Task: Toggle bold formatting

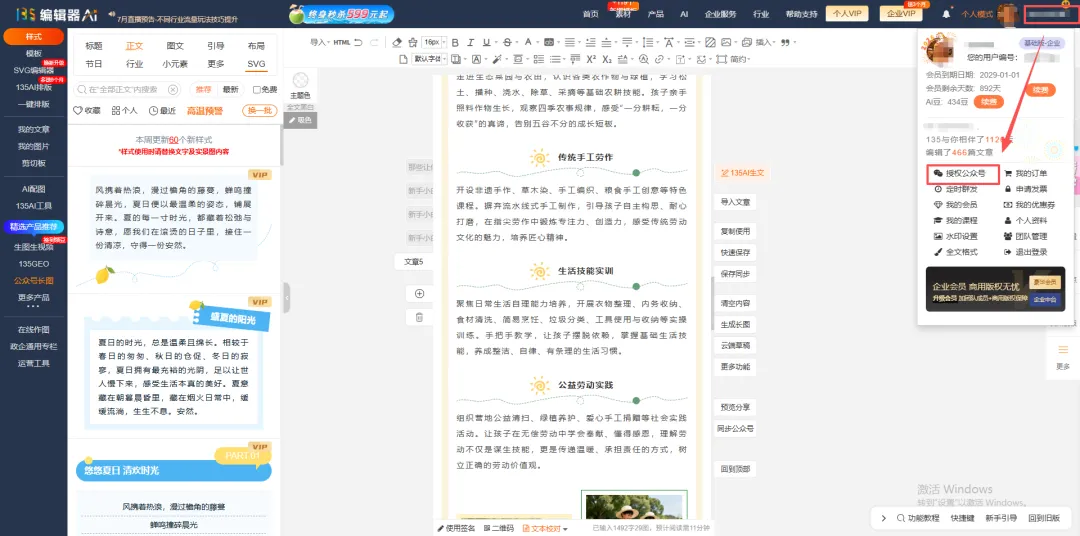Action: pyautogui.click(x=455, y=43)
